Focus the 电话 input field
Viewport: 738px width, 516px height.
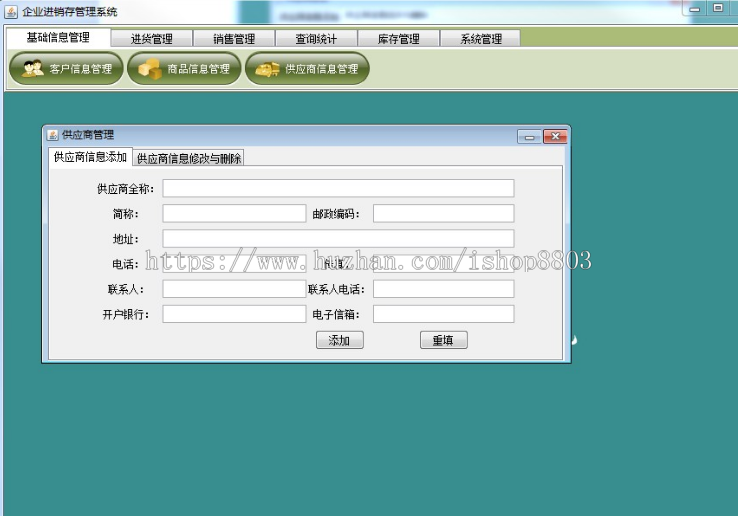(x=234, y=264)
